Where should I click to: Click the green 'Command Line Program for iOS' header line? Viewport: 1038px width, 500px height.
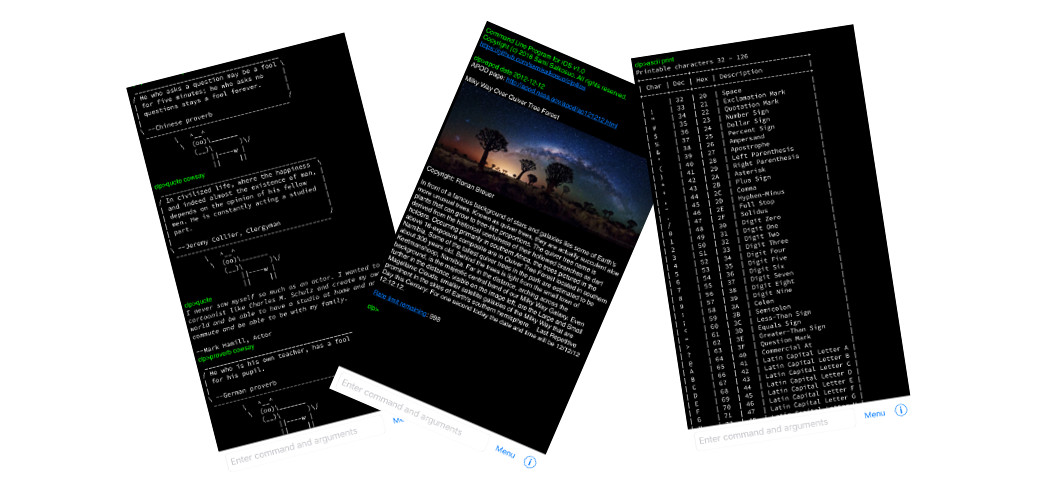[535, 49]
